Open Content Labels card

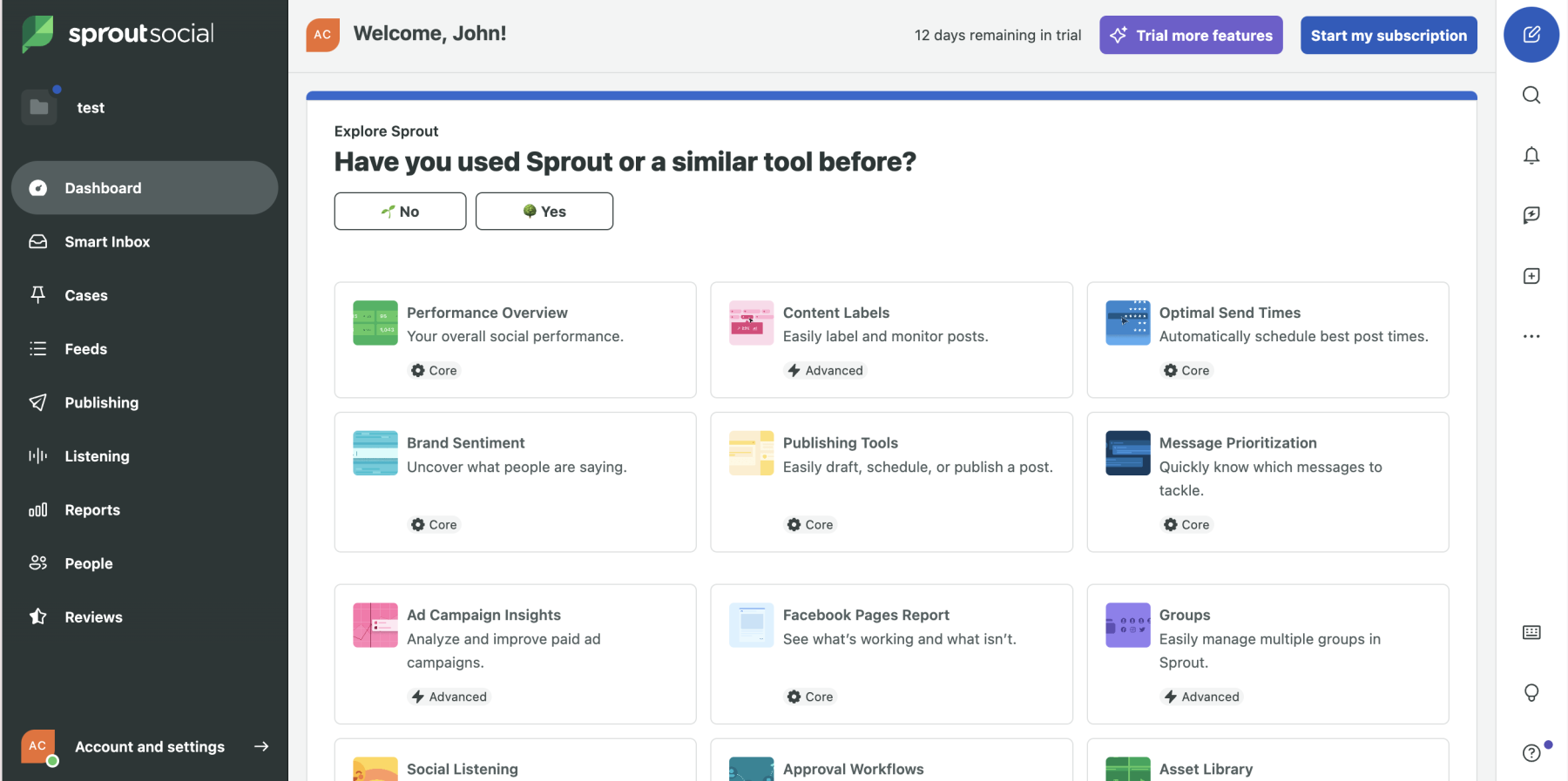point(891,340)
